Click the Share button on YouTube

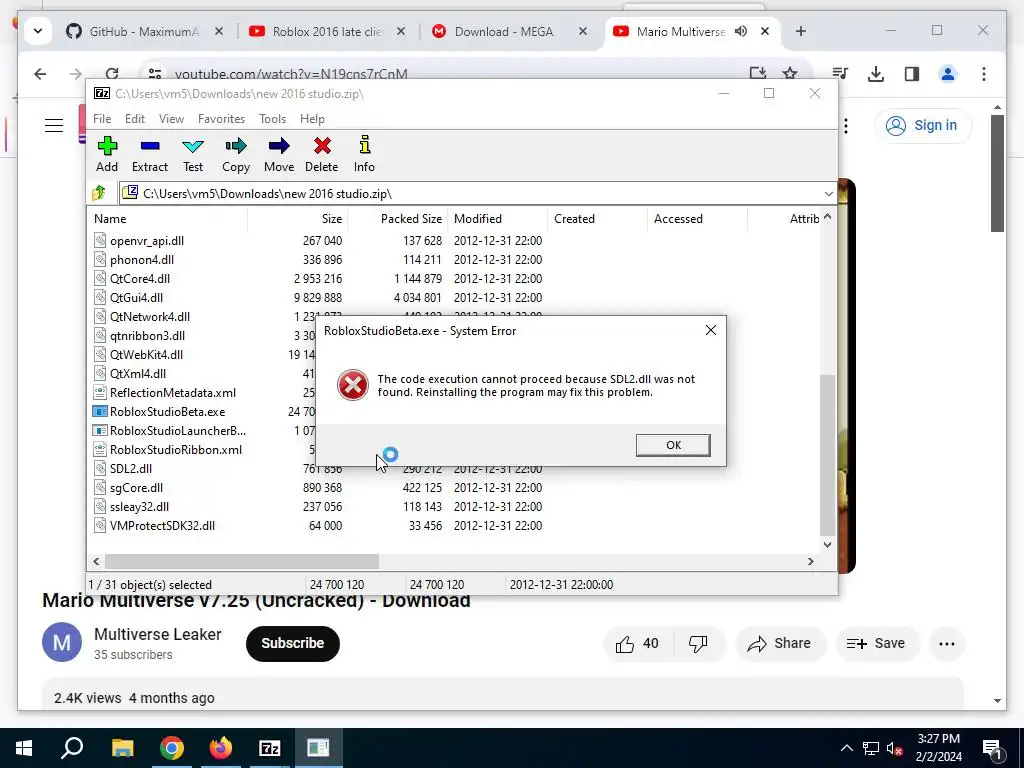tap(780, 644)
